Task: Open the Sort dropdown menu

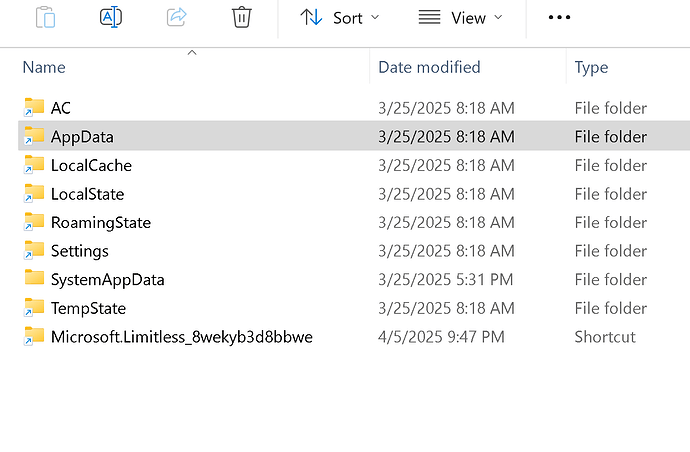Action: pos(340,18)
